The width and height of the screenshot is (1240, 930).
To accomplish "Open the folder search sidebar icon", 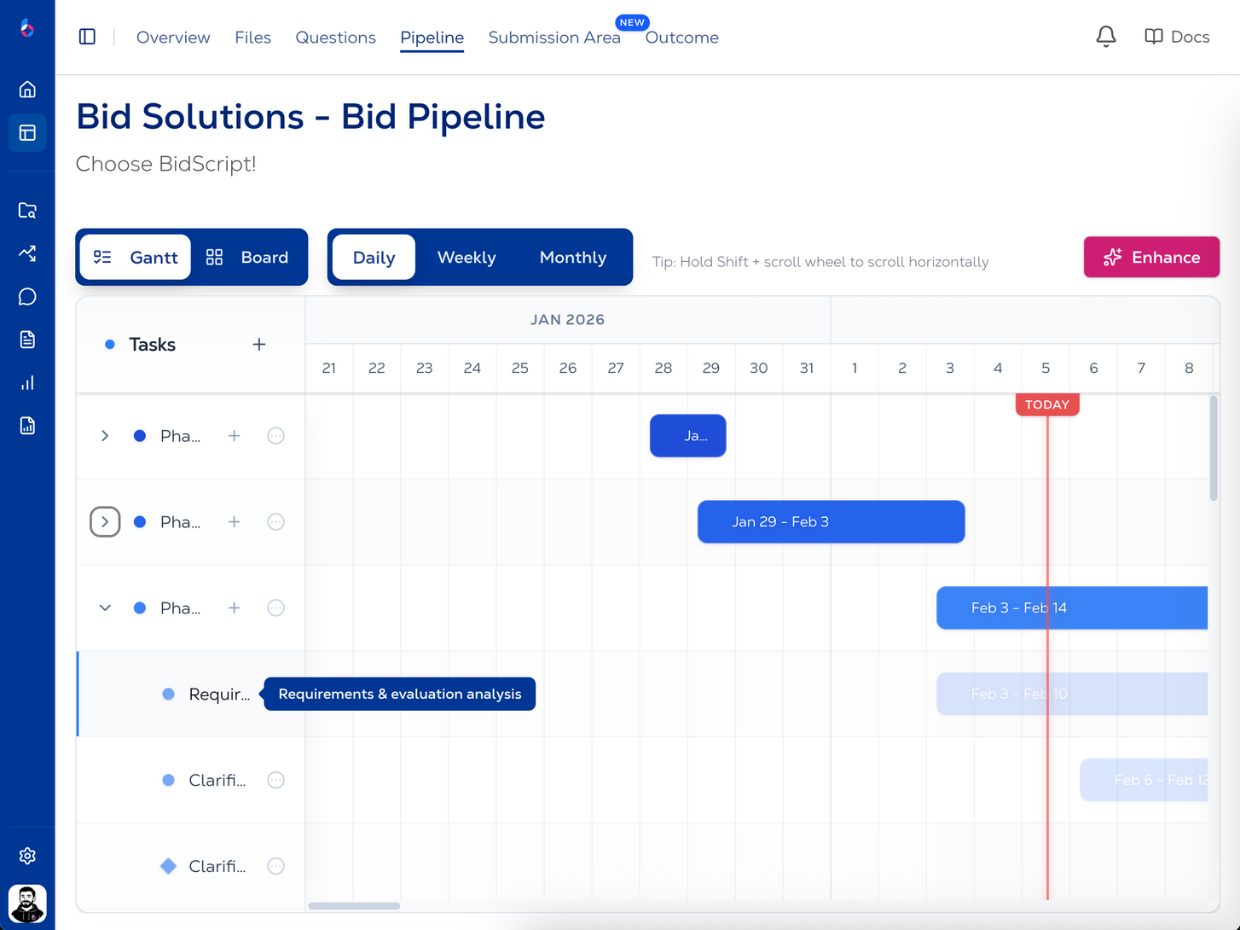I will tap(27, 211).
